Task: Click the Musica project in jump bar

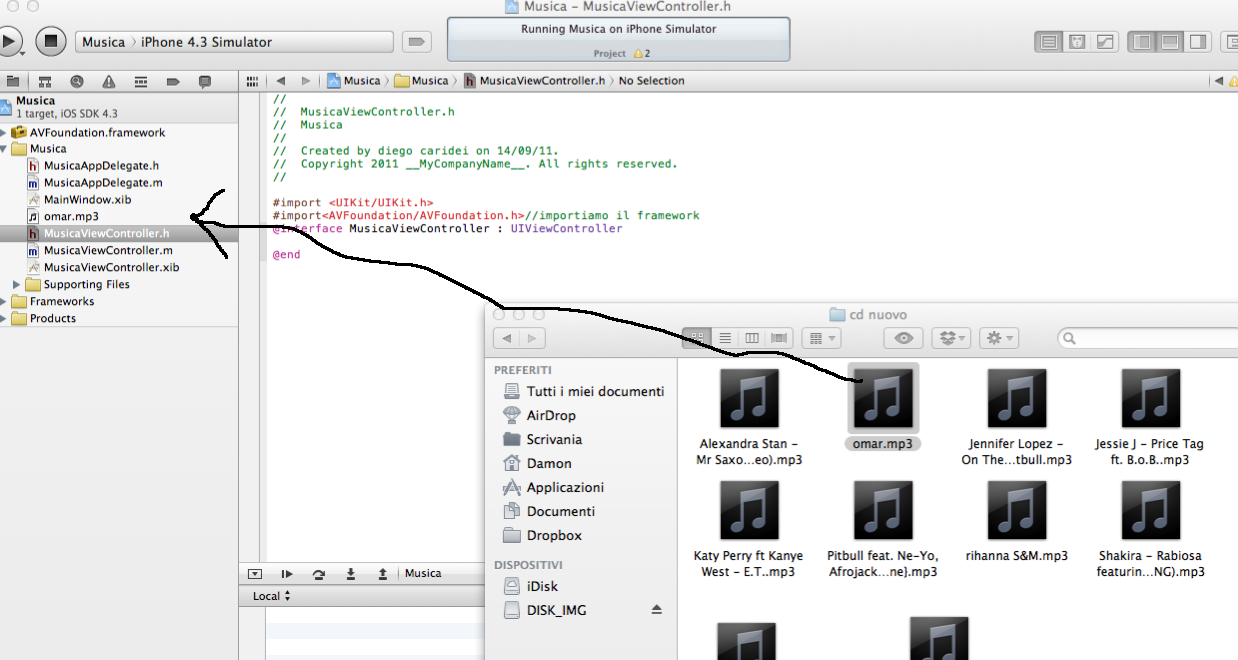Action: (x=353, y=81)
